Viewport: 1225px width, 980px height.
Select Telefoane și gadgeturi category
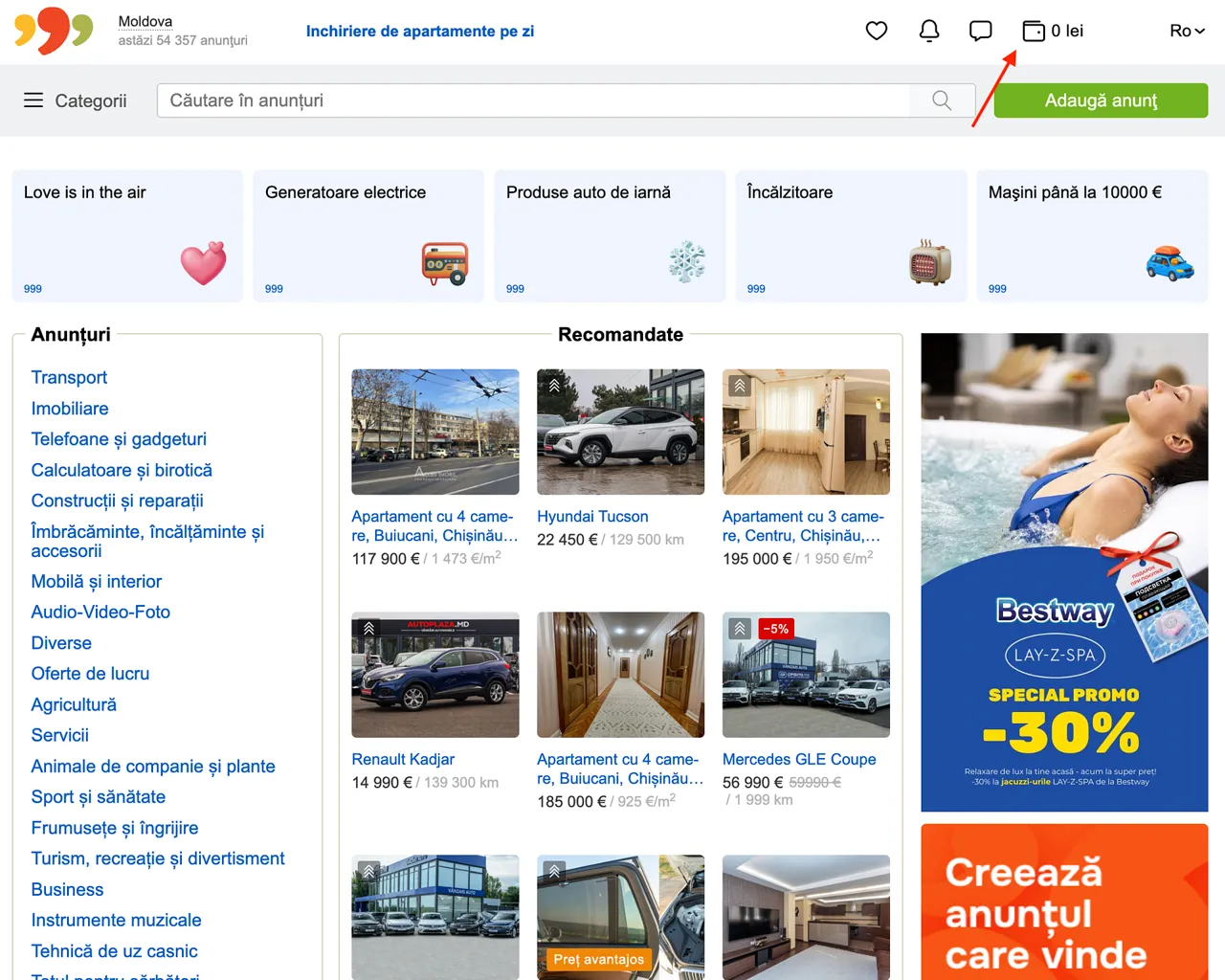(119, 439)
